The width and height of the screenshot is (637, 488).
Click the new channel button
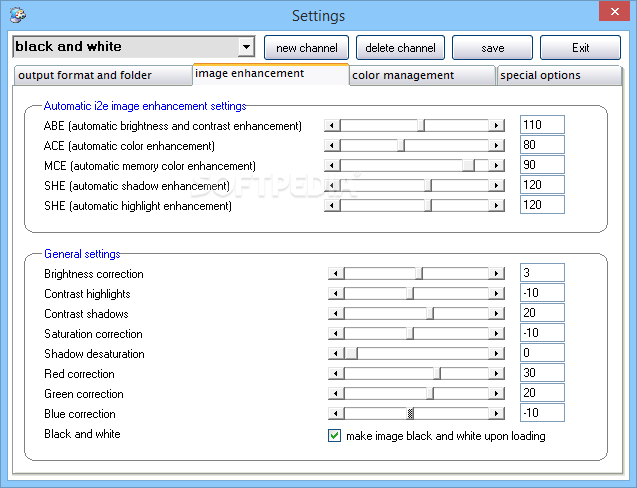coord(307,48)
